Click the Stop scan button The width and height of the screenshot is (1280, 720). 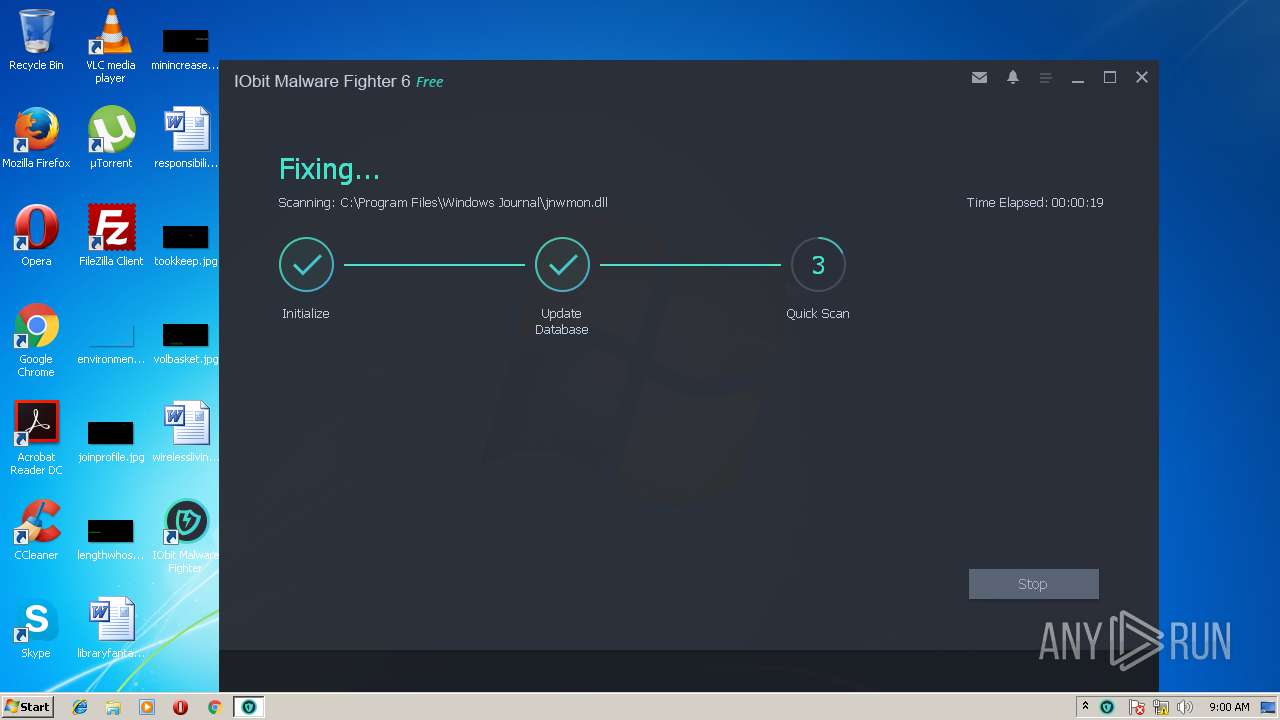(1033, 584)
